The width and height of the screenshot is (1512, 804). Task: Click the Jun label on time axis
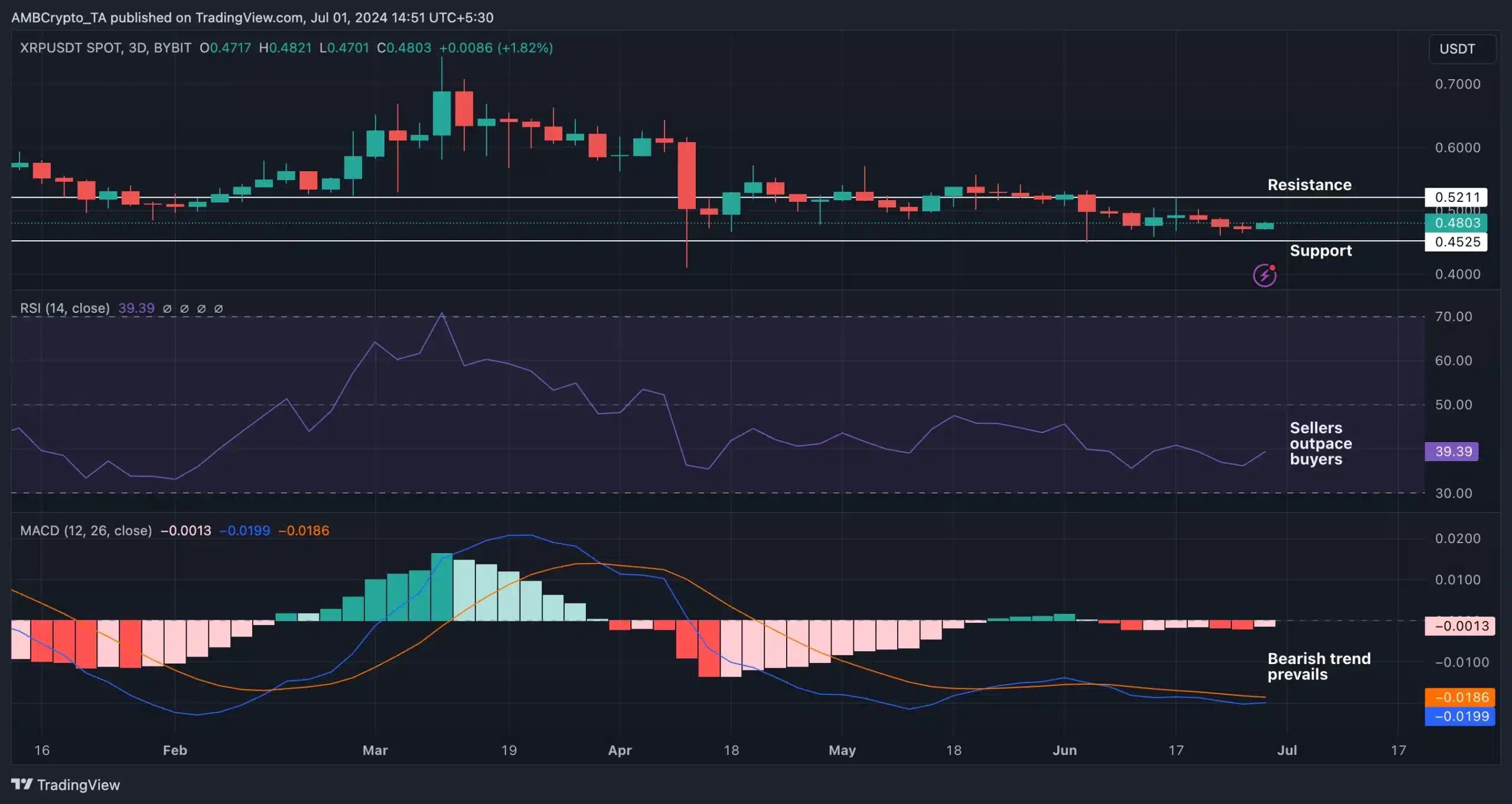(x=1065, y=750)
